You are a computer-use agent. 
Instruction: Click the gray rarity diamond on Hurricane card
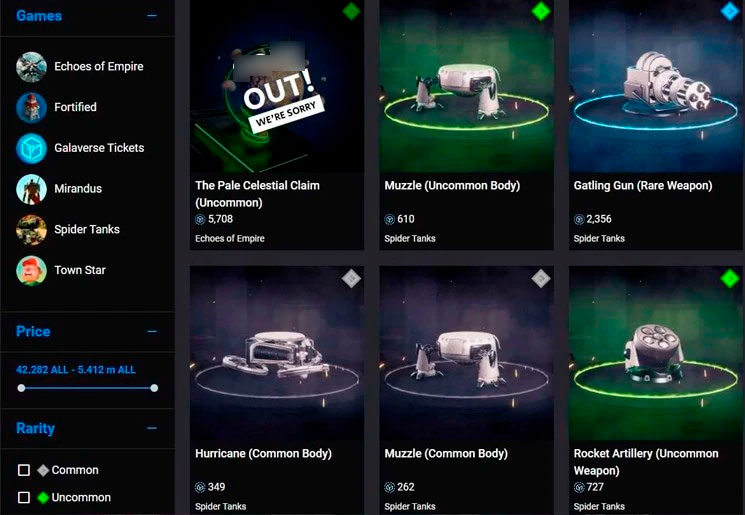pos(351,278)
